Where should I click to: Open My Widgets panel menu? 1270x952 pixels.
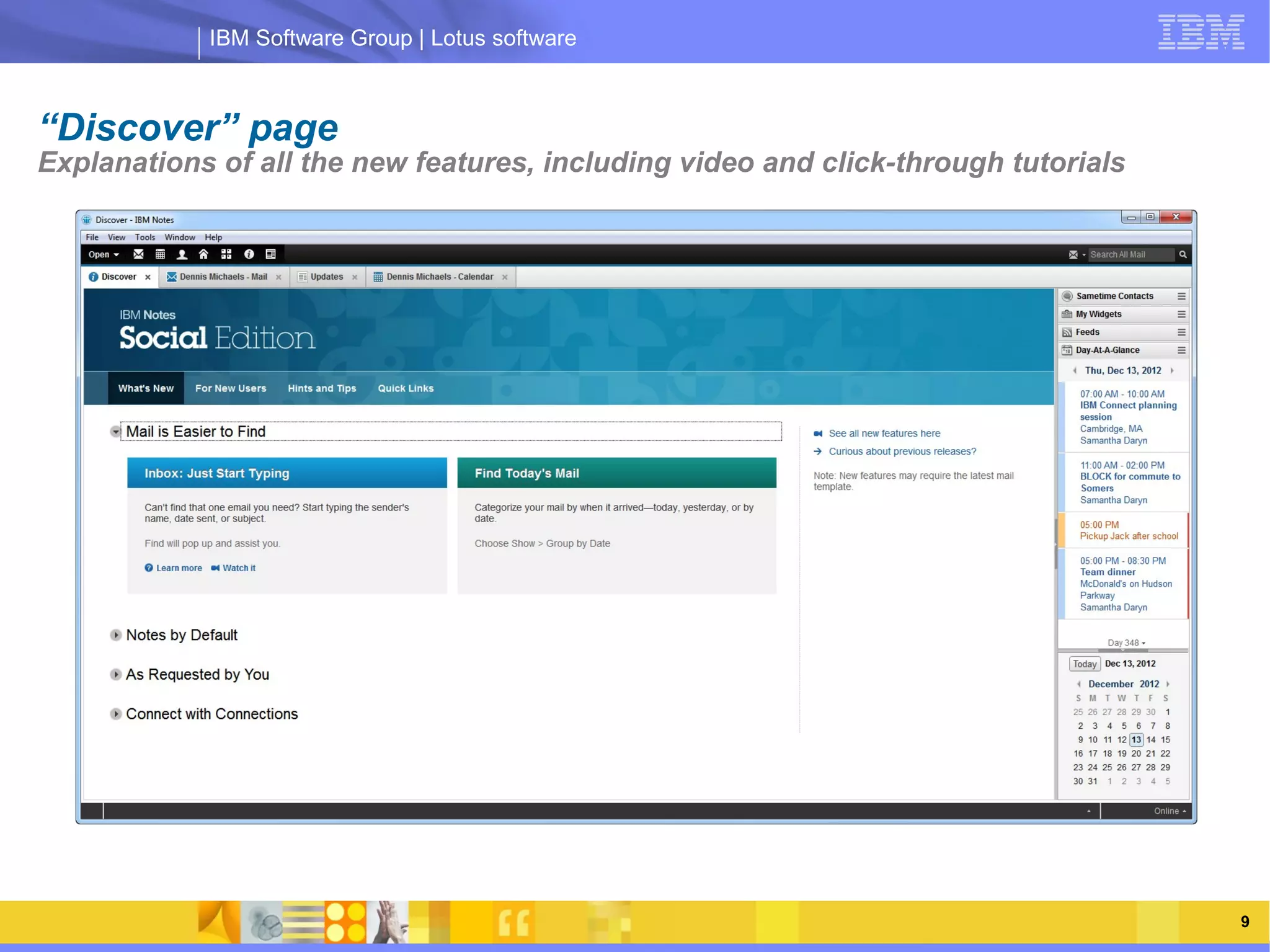(x=1181, y=314)
